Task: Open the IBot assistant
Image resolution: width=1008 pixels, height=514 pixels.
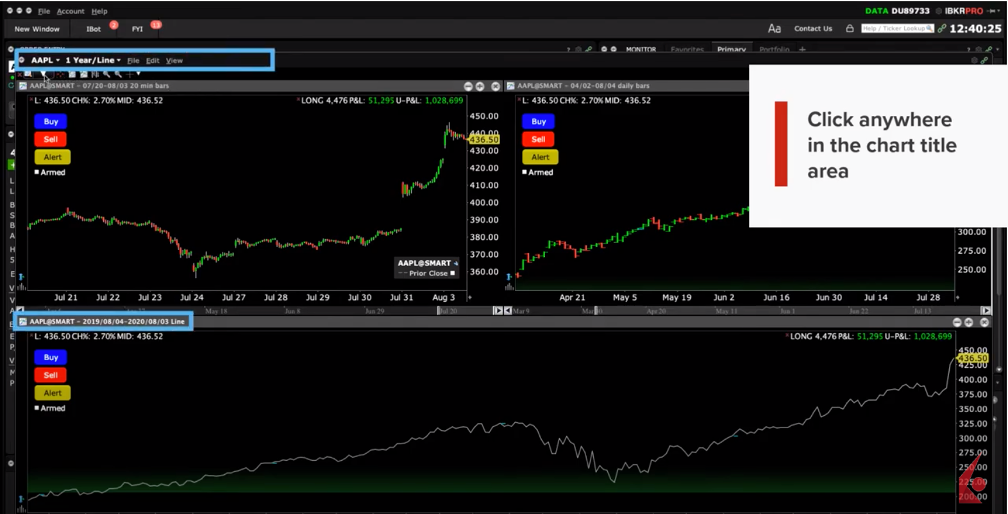Action: point(94,29)
